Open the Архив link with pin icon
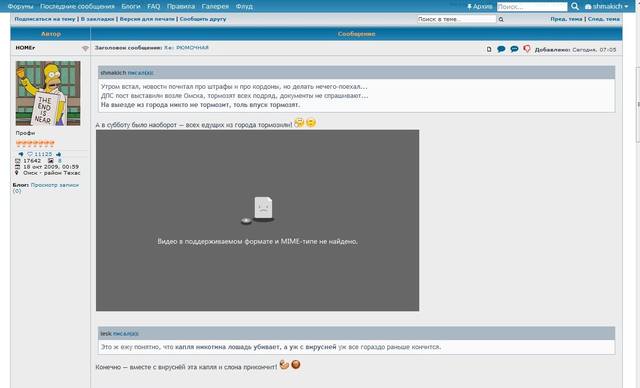 tap(480, 7)
